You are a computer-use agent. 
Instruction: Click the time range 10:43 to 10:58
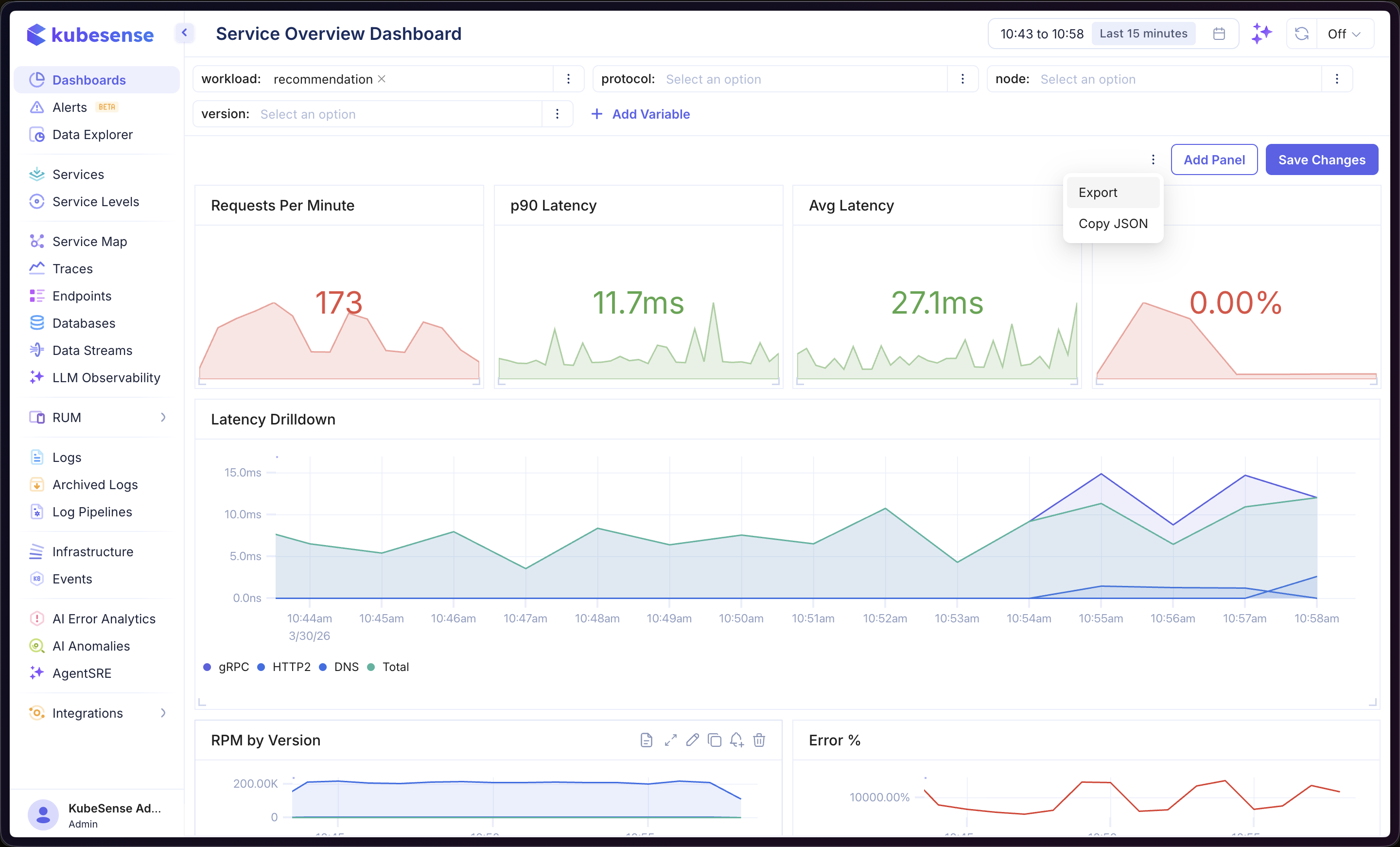pos(1041,34)
